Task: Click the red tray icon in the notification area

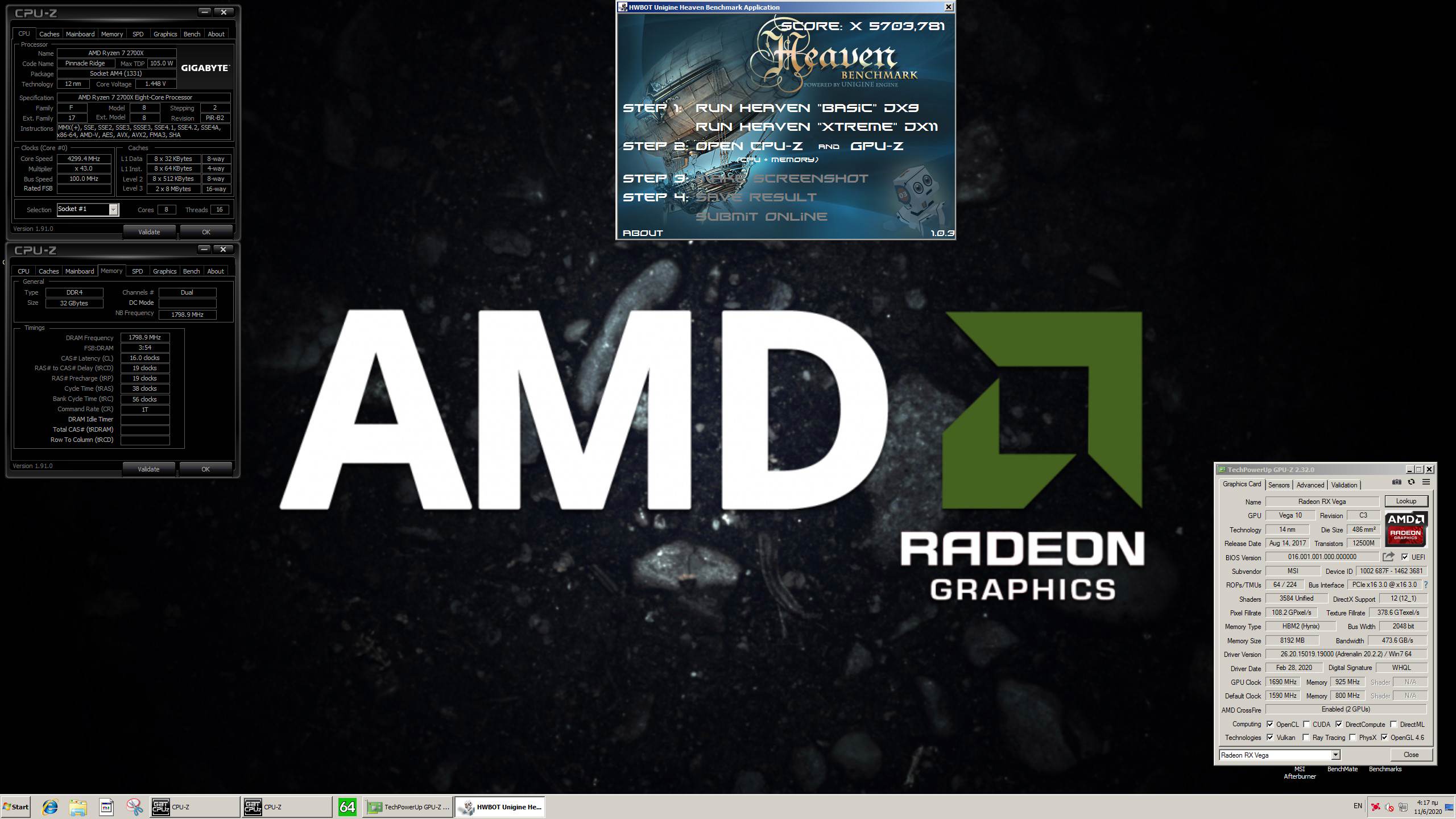Action: [x=1375, y=807]
